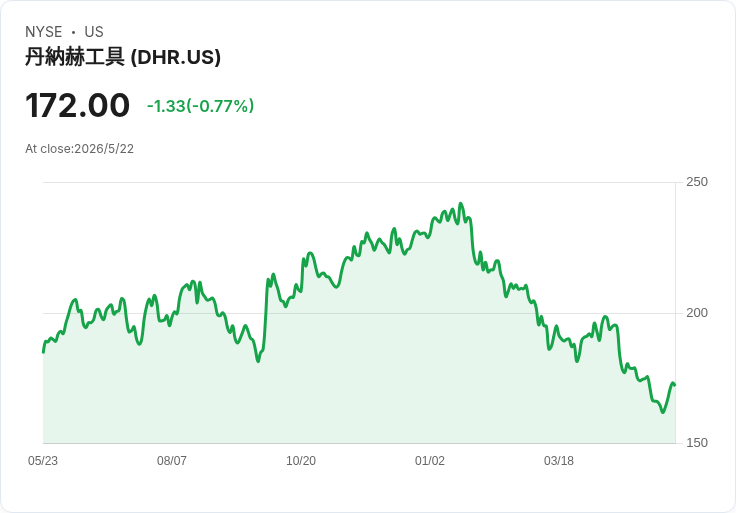Screen dimensions: 736x513
Task: Click the 08/07 date axis label
Action: click(x=172, y=461)
